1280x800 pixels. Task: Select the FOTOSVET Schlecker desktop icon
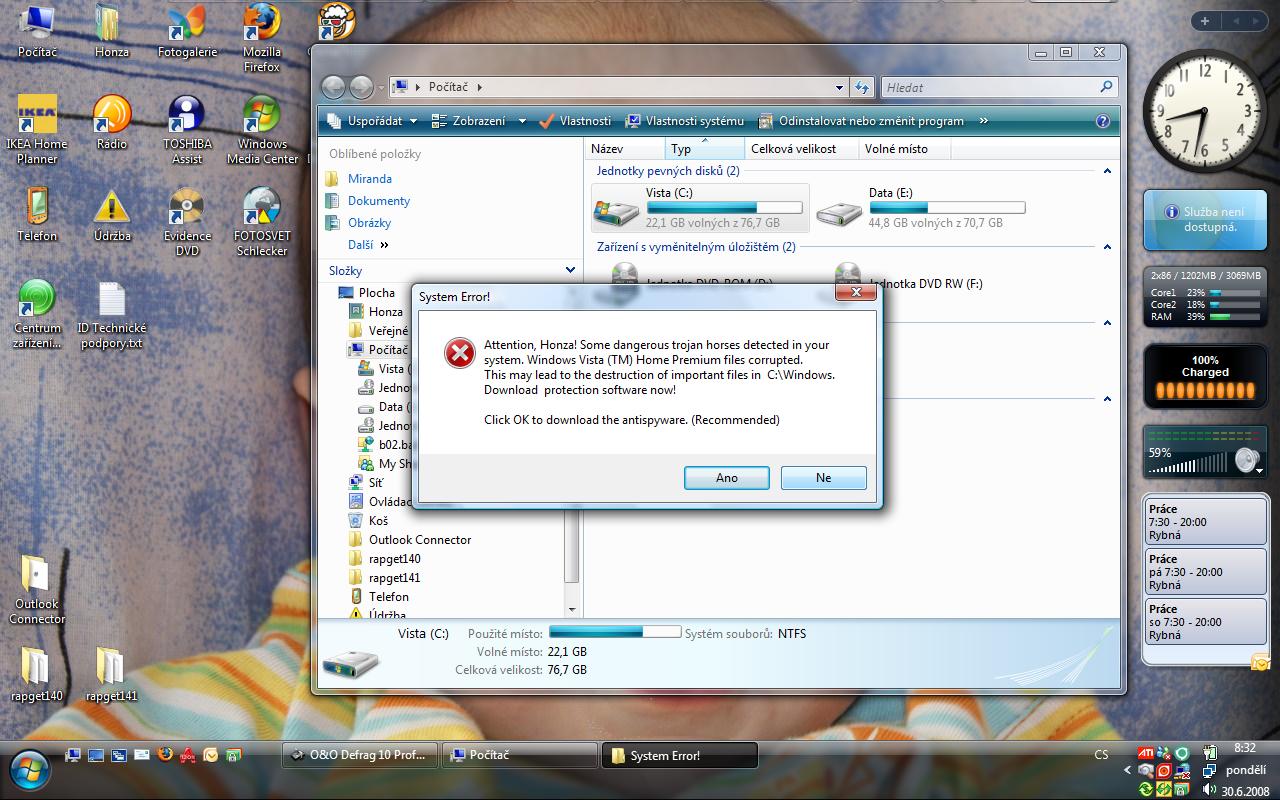point(262,222)
